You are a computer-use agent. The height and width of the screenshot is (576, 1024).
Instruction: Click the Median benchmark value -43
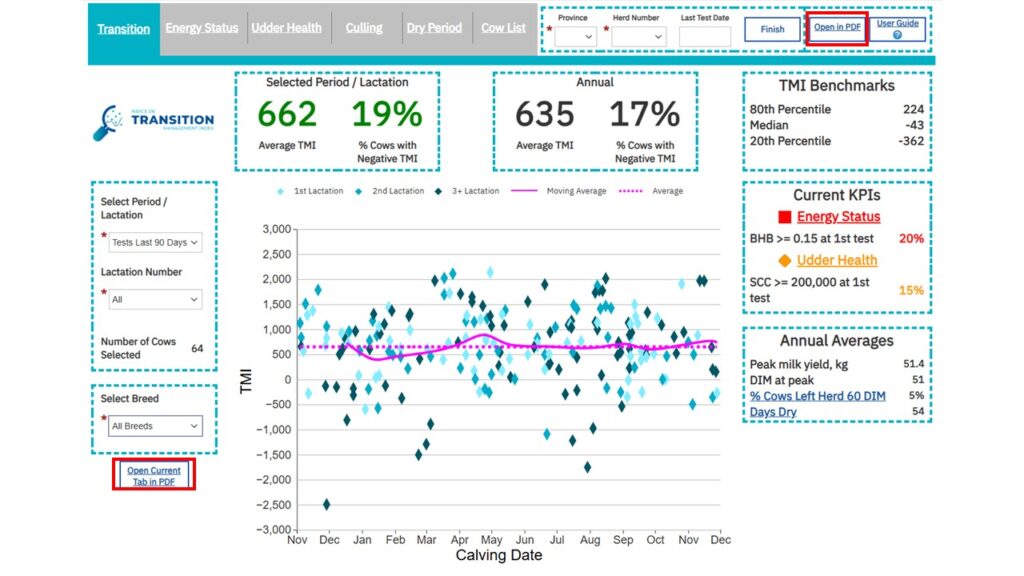coord(914,125)
